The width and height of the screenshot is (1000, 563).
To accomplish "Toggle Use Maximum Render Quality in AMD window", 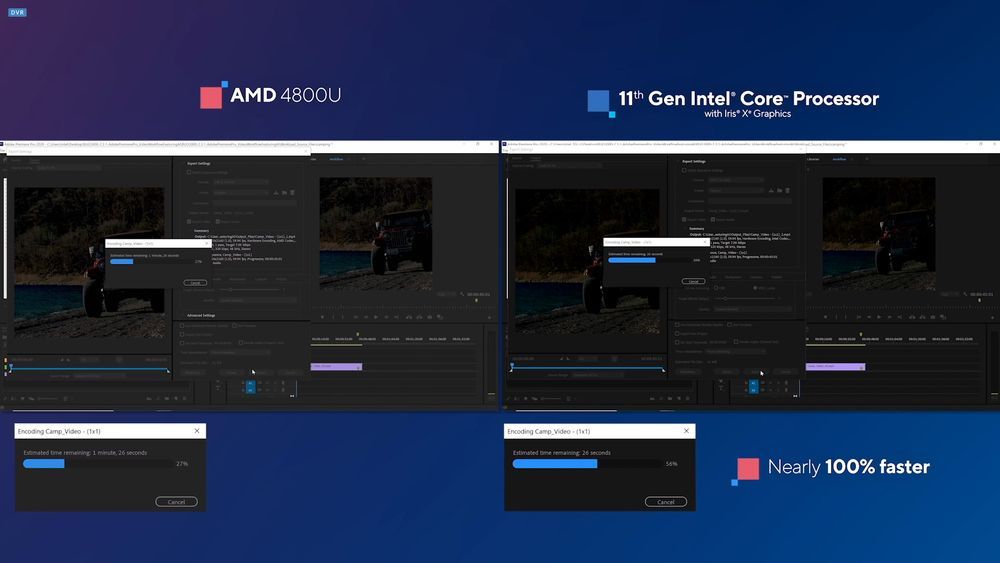I will point(182,326).
